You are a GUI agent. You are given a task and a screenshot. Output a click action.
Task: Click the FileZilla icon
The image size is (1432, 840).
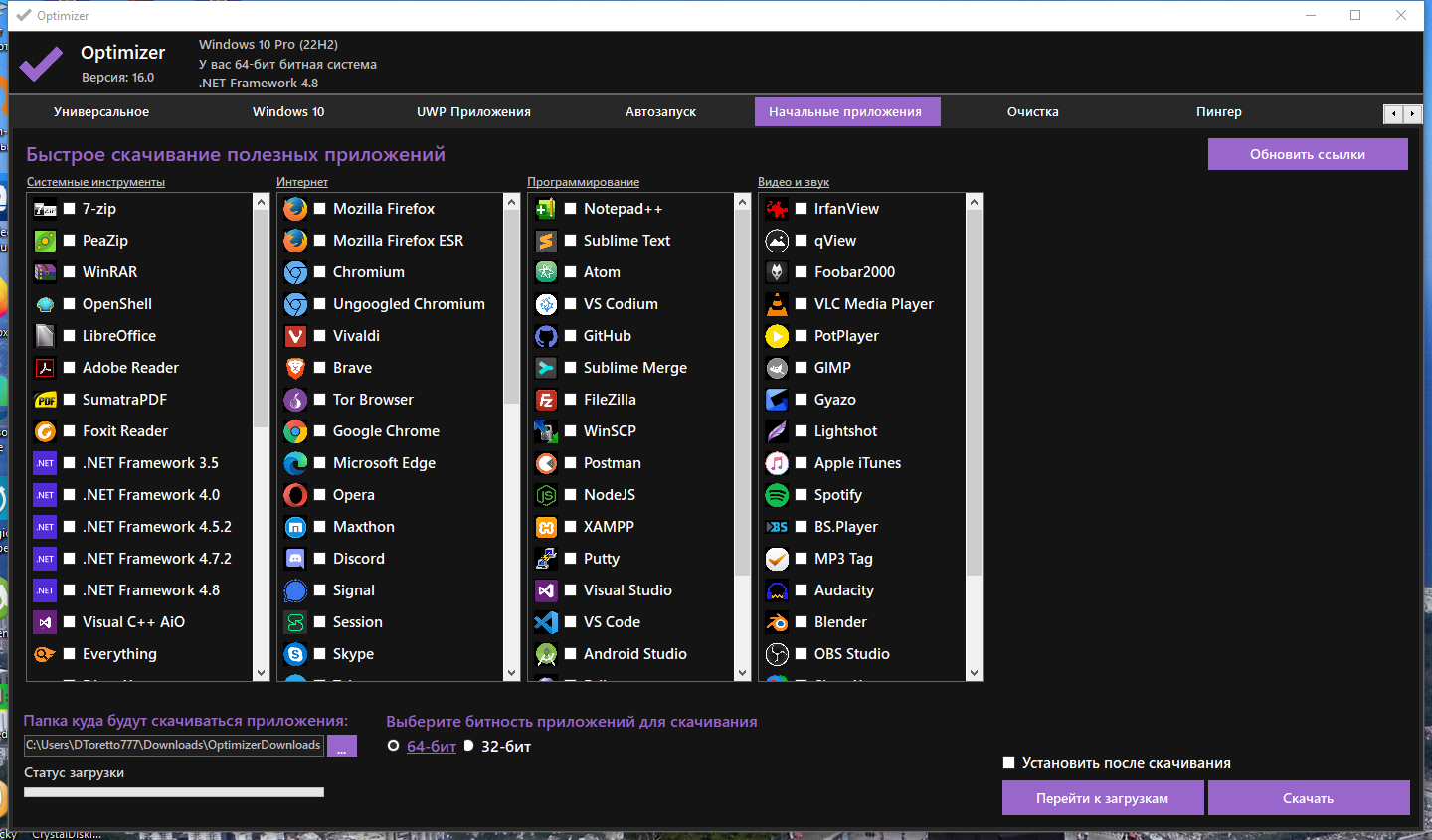pyautogui.click(x=546, y=400)
